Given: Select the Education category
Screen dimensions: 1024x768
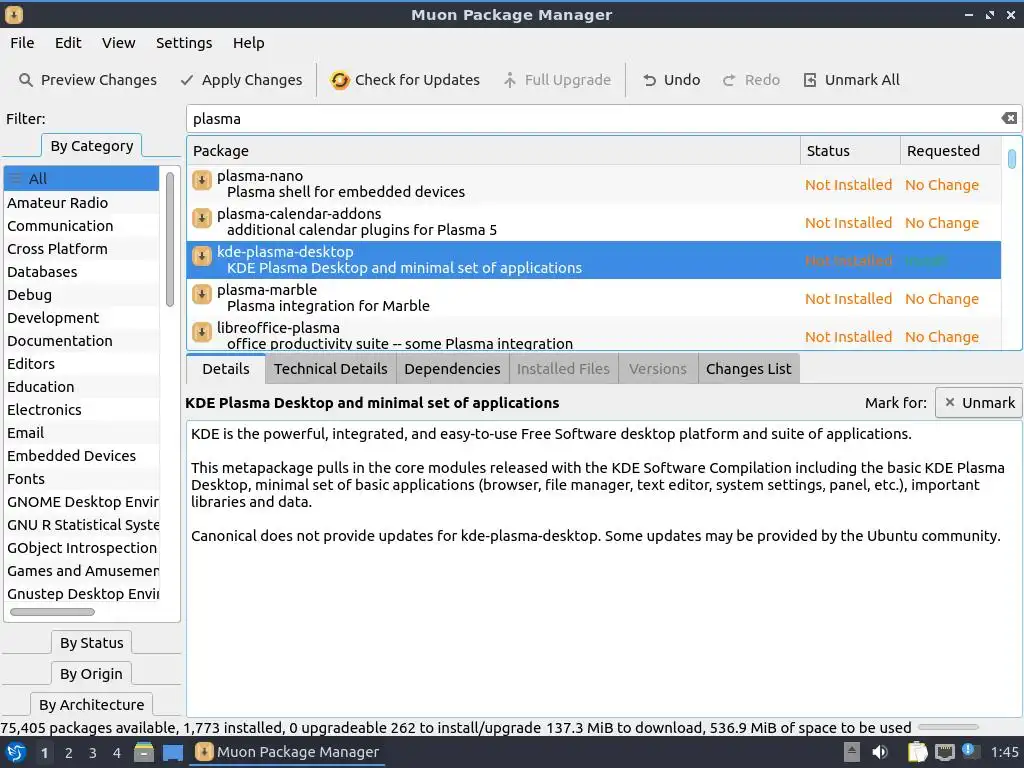Looking at the screenshot, I should (x=82, y=387).
